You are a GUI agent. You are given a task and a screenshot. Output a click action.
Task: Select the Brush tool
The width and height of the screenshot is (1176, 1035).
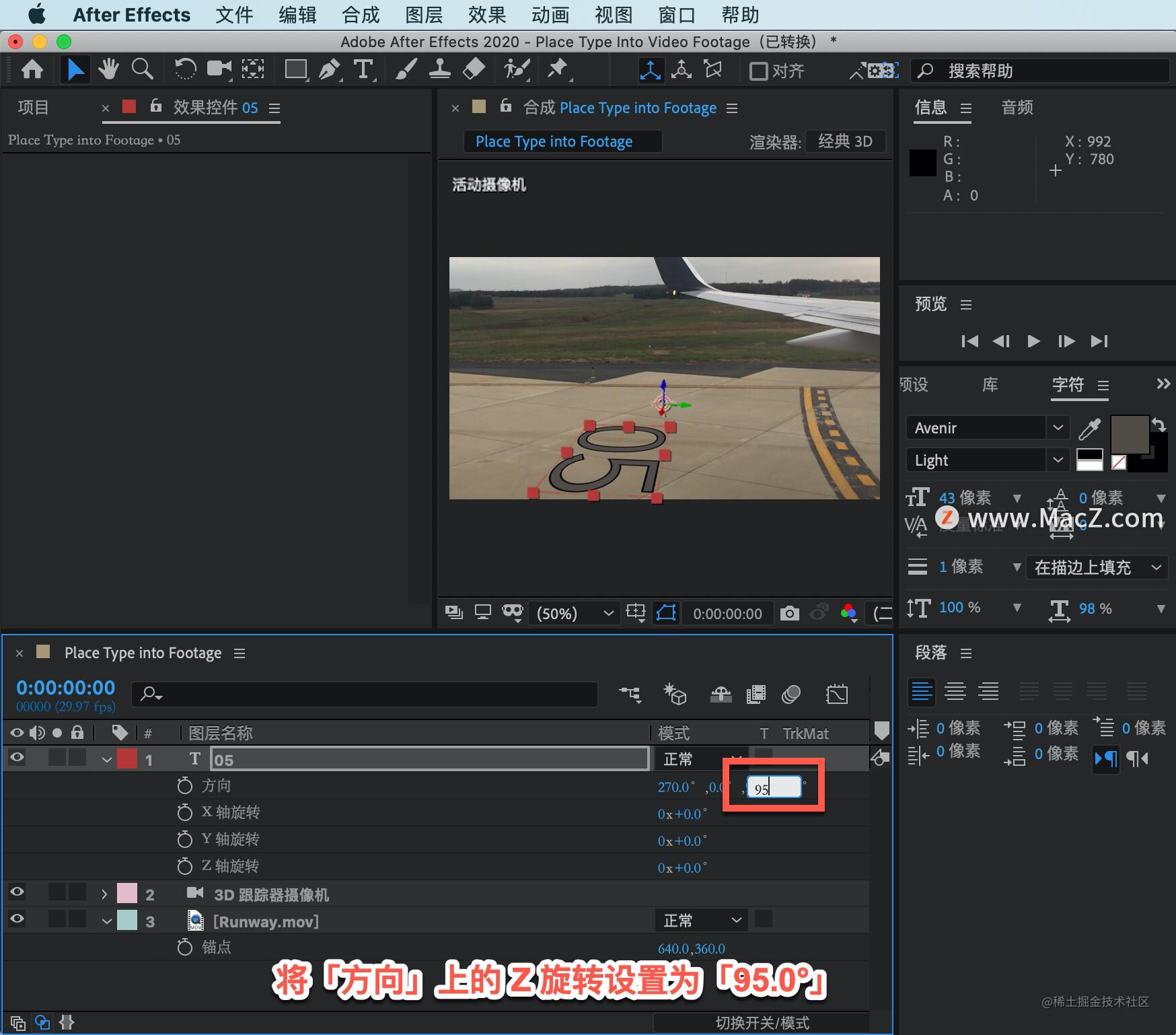(x=406, y=69)
